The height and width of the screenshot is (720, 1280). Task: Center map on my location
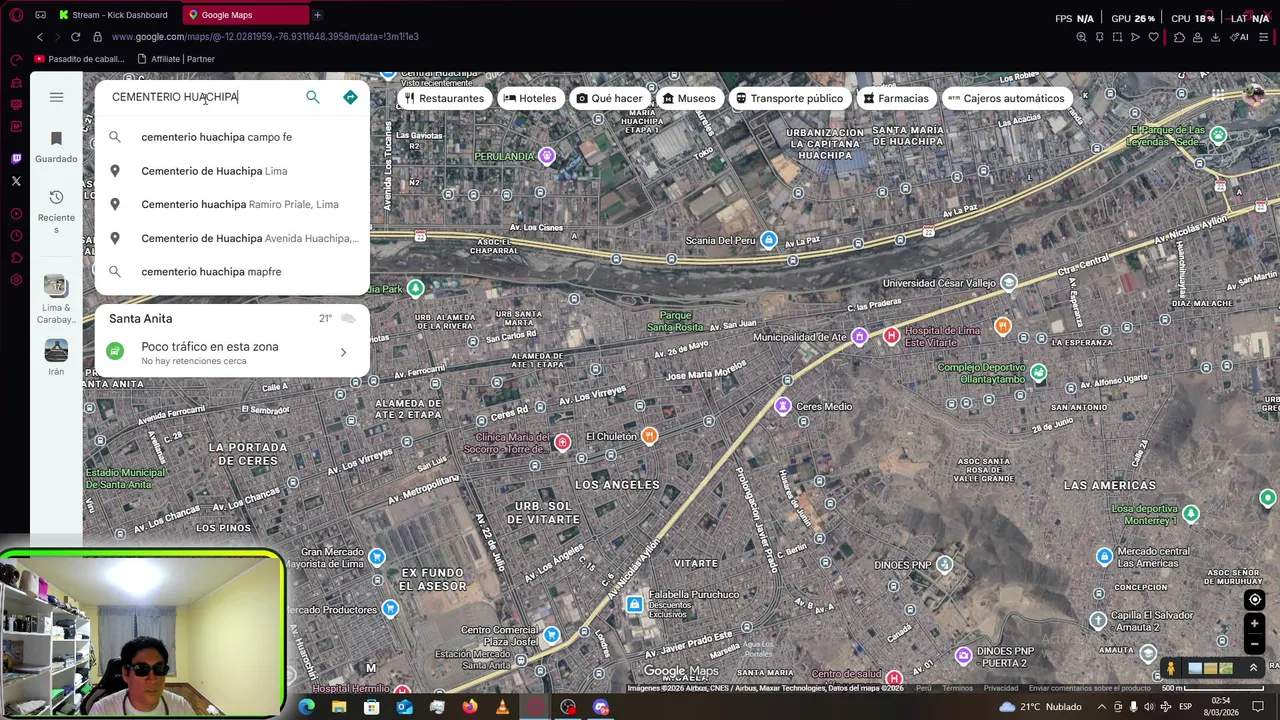[1255, 600]
